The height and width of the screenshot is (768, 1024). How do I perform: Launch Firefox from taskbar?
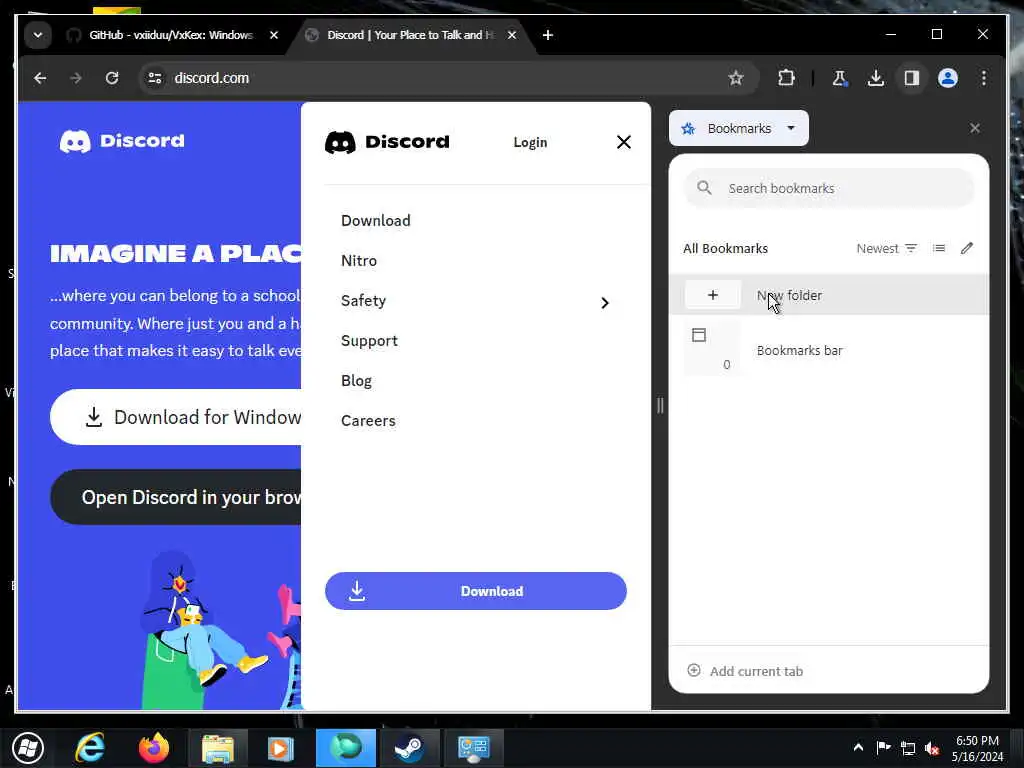(x=153, y=748)
